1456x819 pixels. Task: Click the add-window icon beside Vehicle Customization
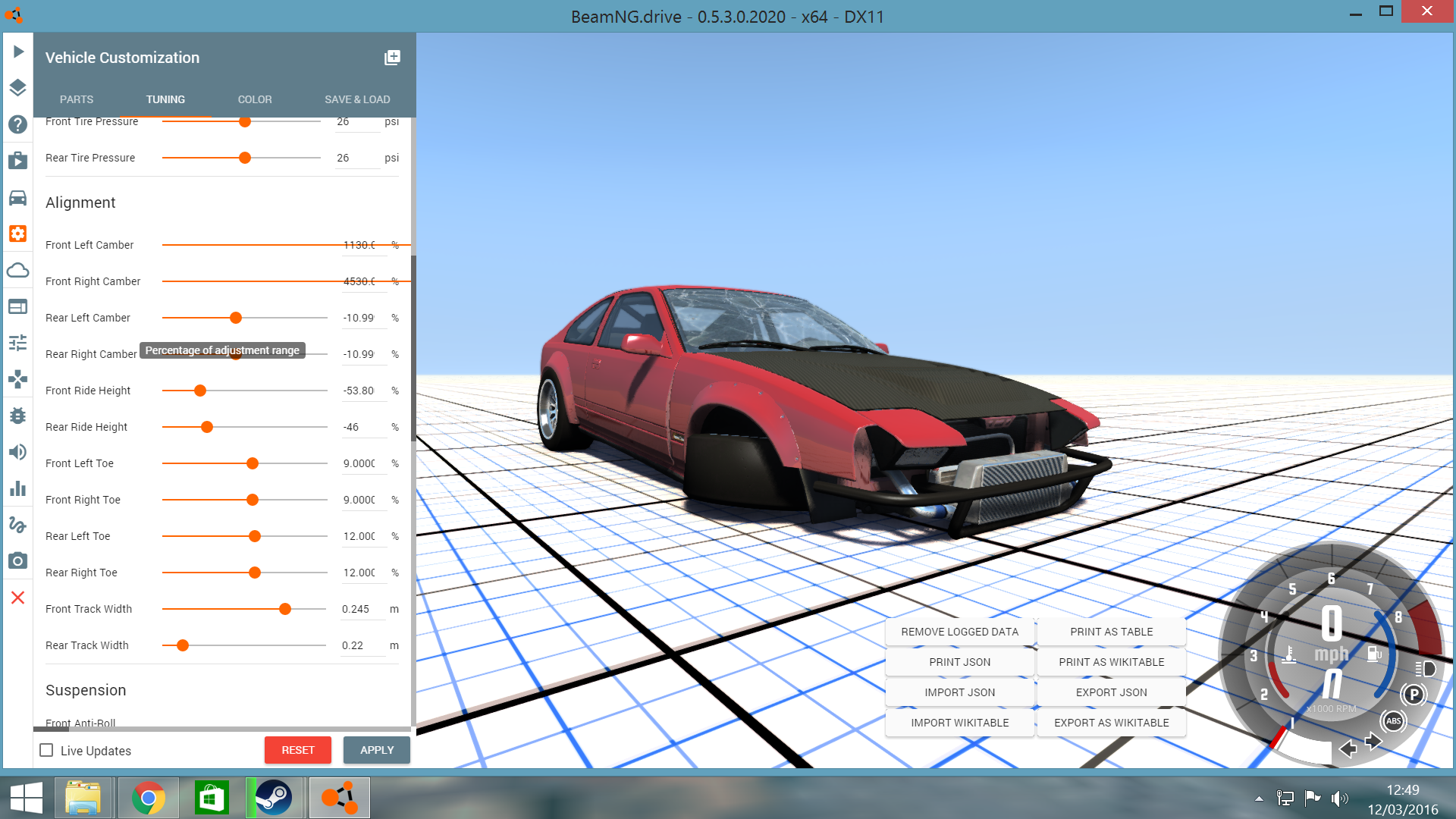pyautogui.click(x=392, y=58)
